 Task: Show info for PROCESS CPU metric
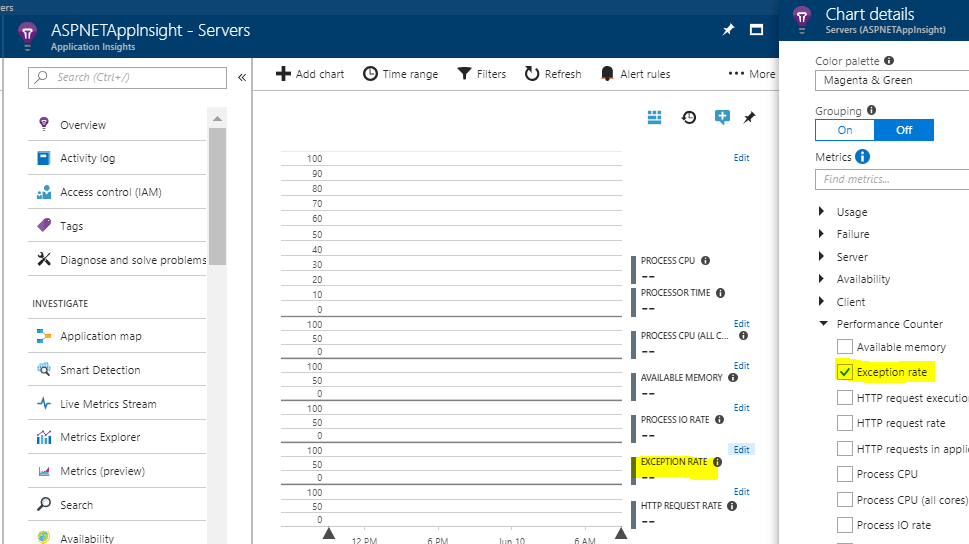tap(705, 260)
